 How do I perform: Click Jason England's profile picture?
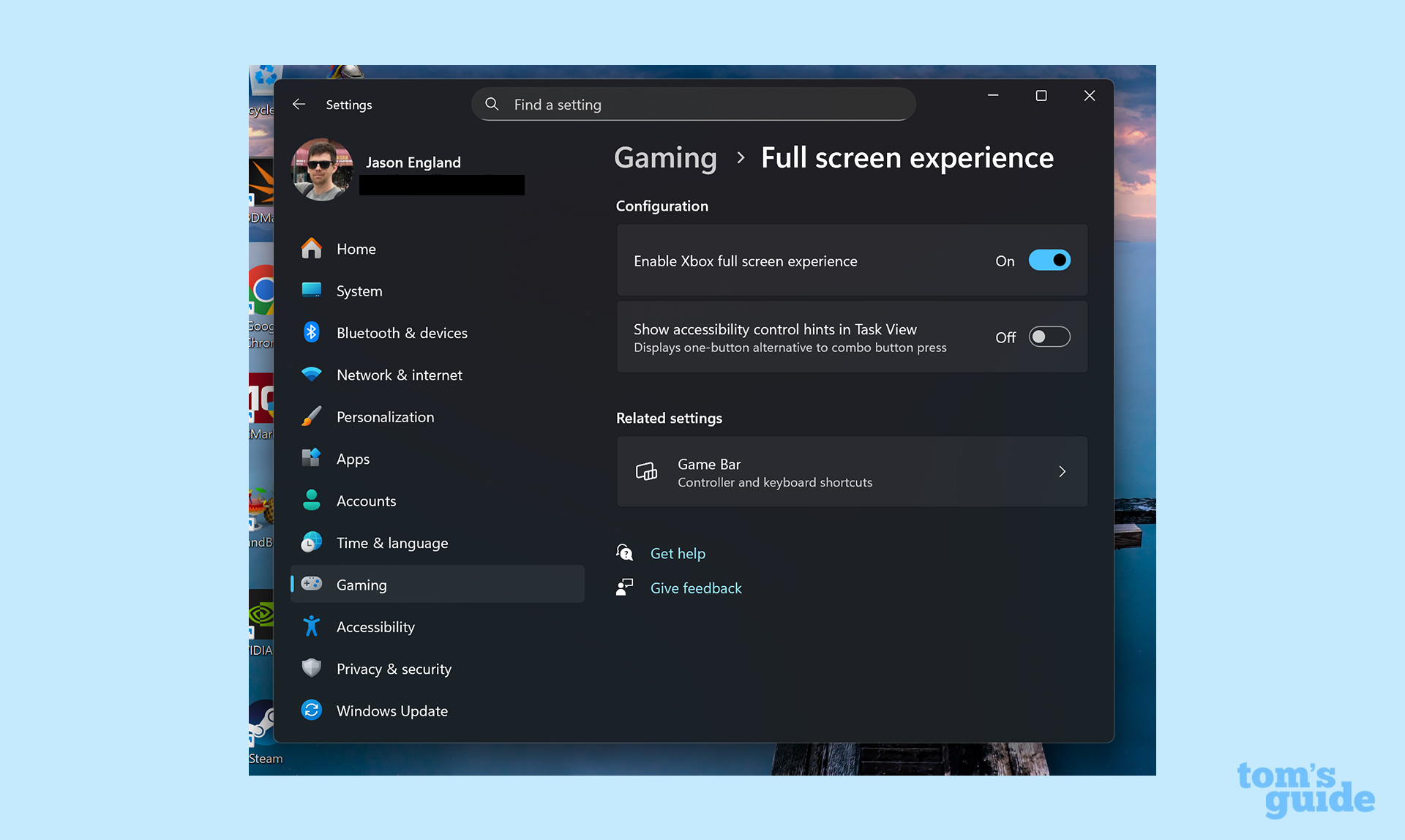[322, 169]
